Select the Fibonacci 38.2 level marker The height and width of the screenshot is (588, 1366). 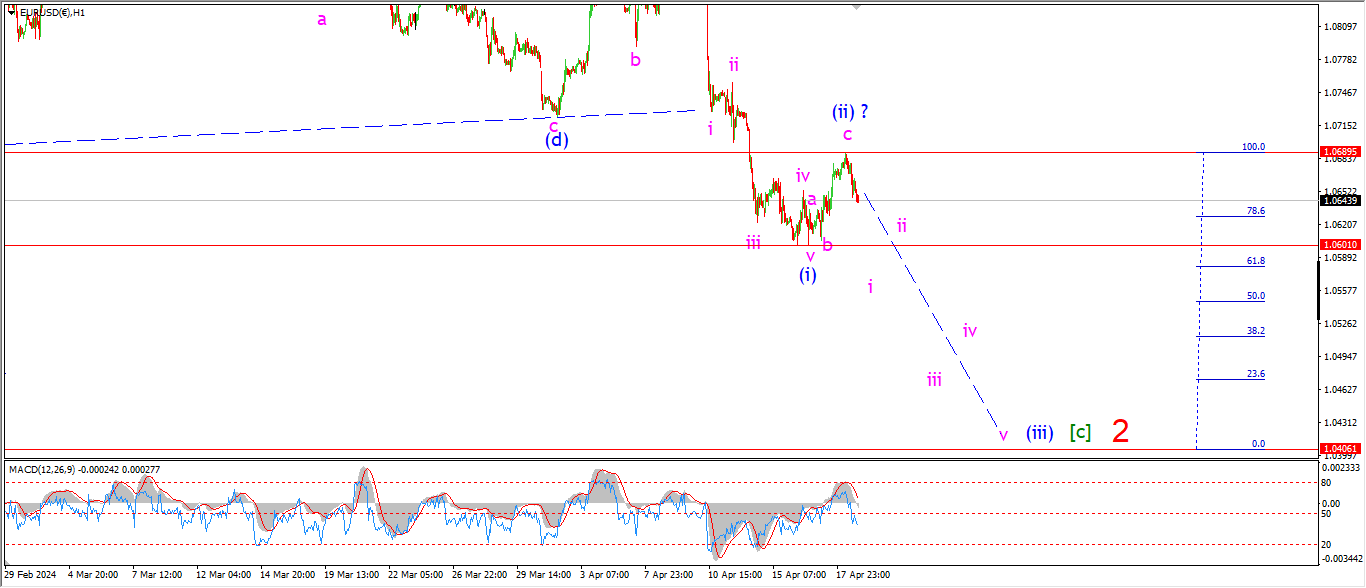(x=1256, y=331)
